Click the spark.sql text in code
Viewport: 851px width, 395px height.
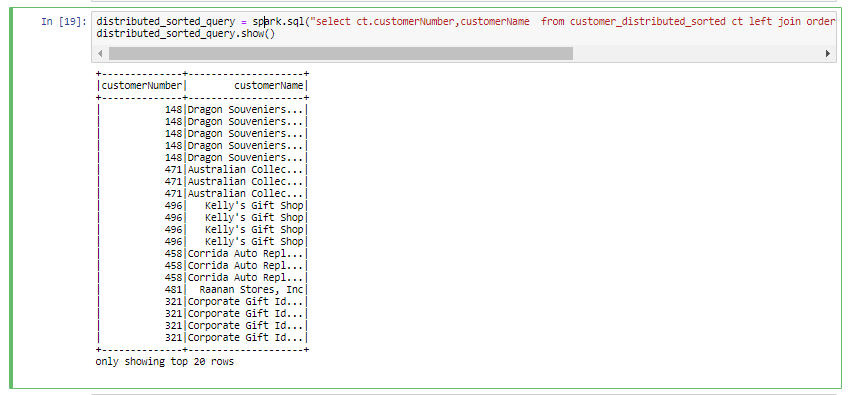click(278, 22)
